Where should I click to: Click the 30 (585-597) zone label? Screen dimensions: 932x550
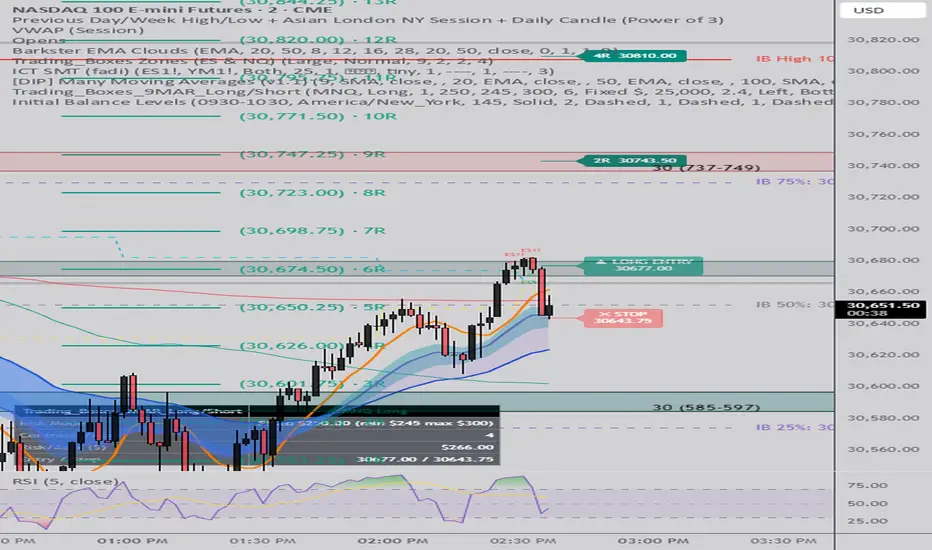click(706, 407)
